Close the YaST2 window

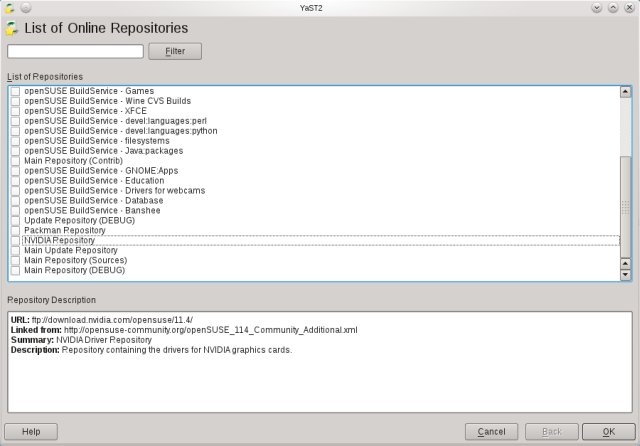click(x=629, y=8)
